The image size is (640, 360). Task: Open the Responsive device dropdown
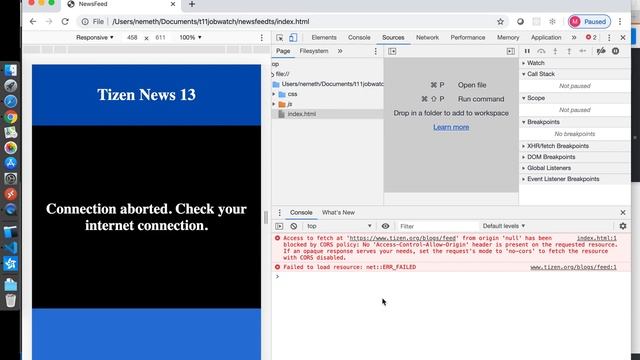click(x=95, y=38)
